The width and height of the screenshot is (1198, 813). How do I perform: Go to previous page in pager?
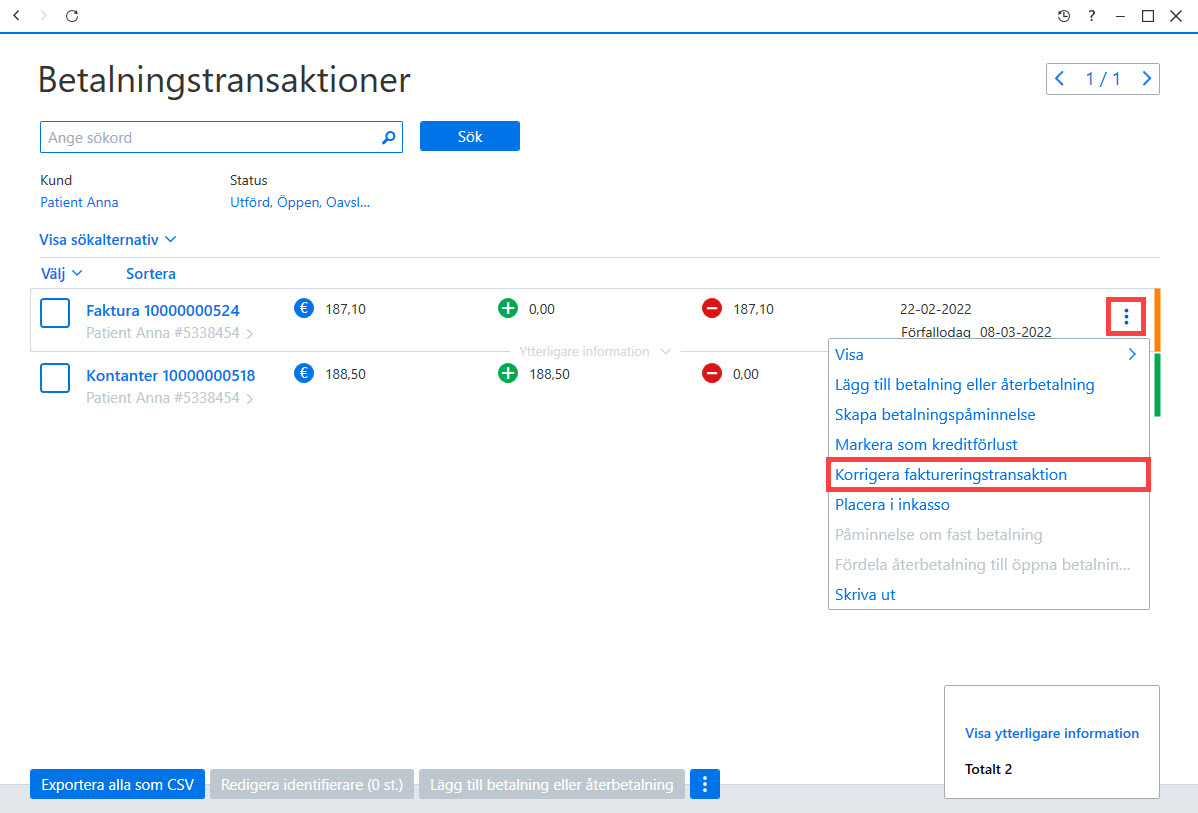coord(1060,79)
